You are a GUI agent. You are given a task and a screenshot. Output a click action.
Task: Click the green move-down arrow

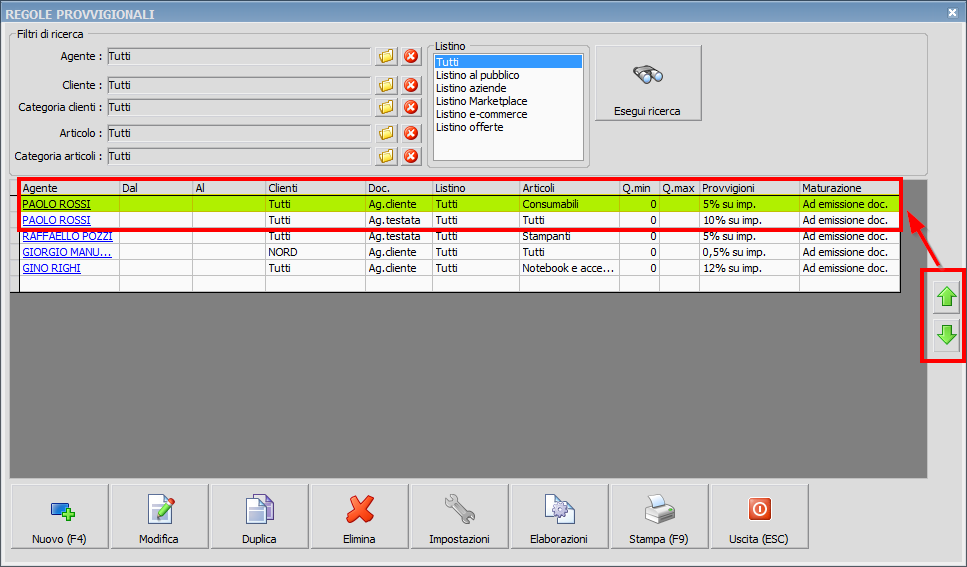click(945, 336)
